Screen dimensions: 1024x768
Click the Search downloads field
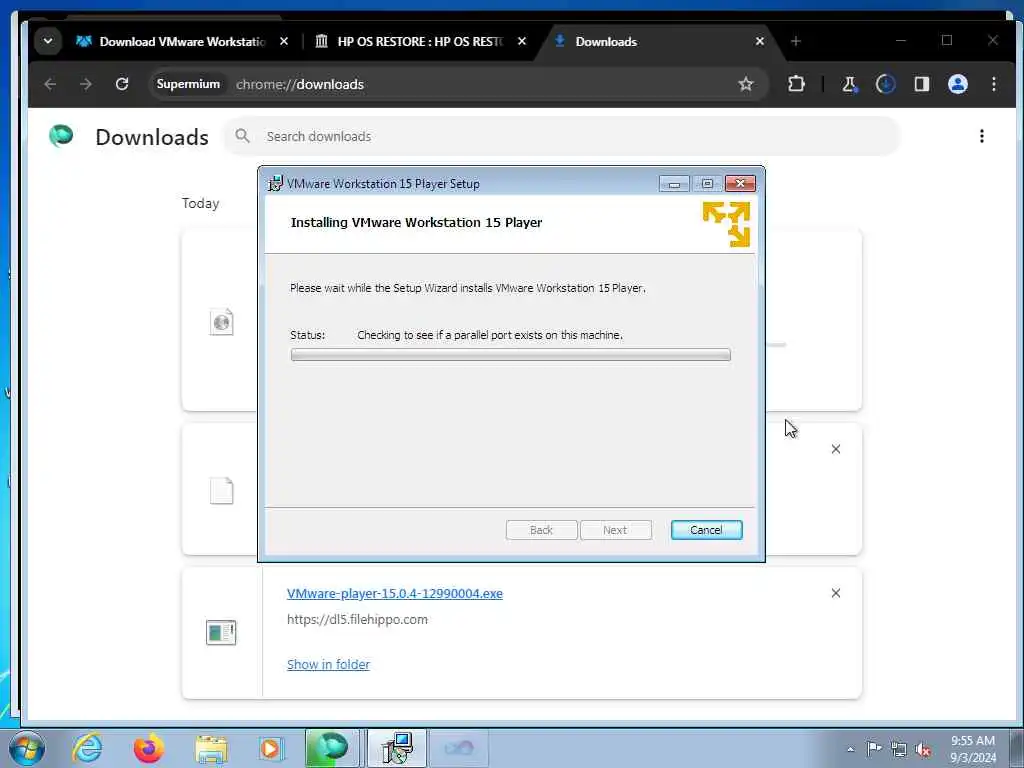pyautogui.click(x=562, y=136)
